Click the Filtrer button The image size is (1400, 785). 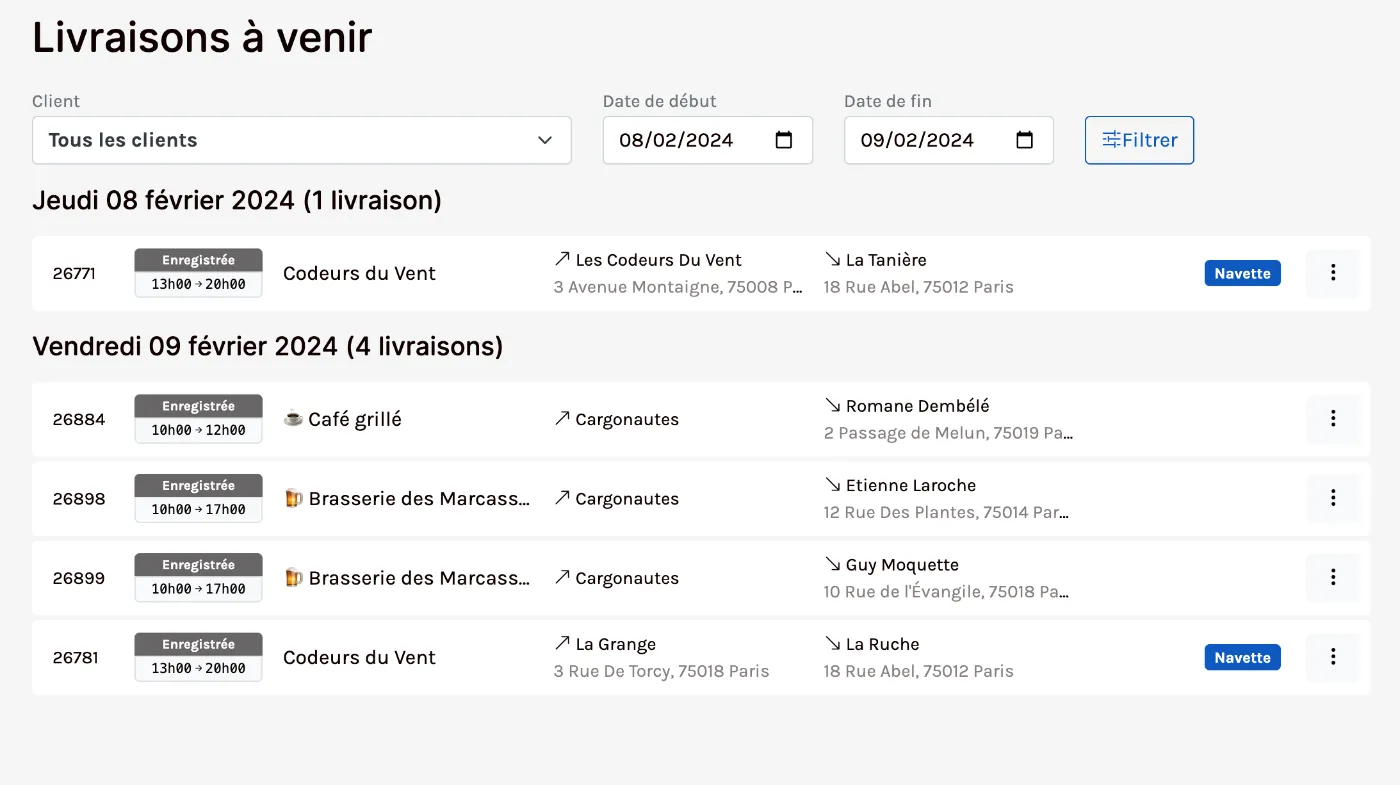pyautogui.click(x=1139, y=140)
